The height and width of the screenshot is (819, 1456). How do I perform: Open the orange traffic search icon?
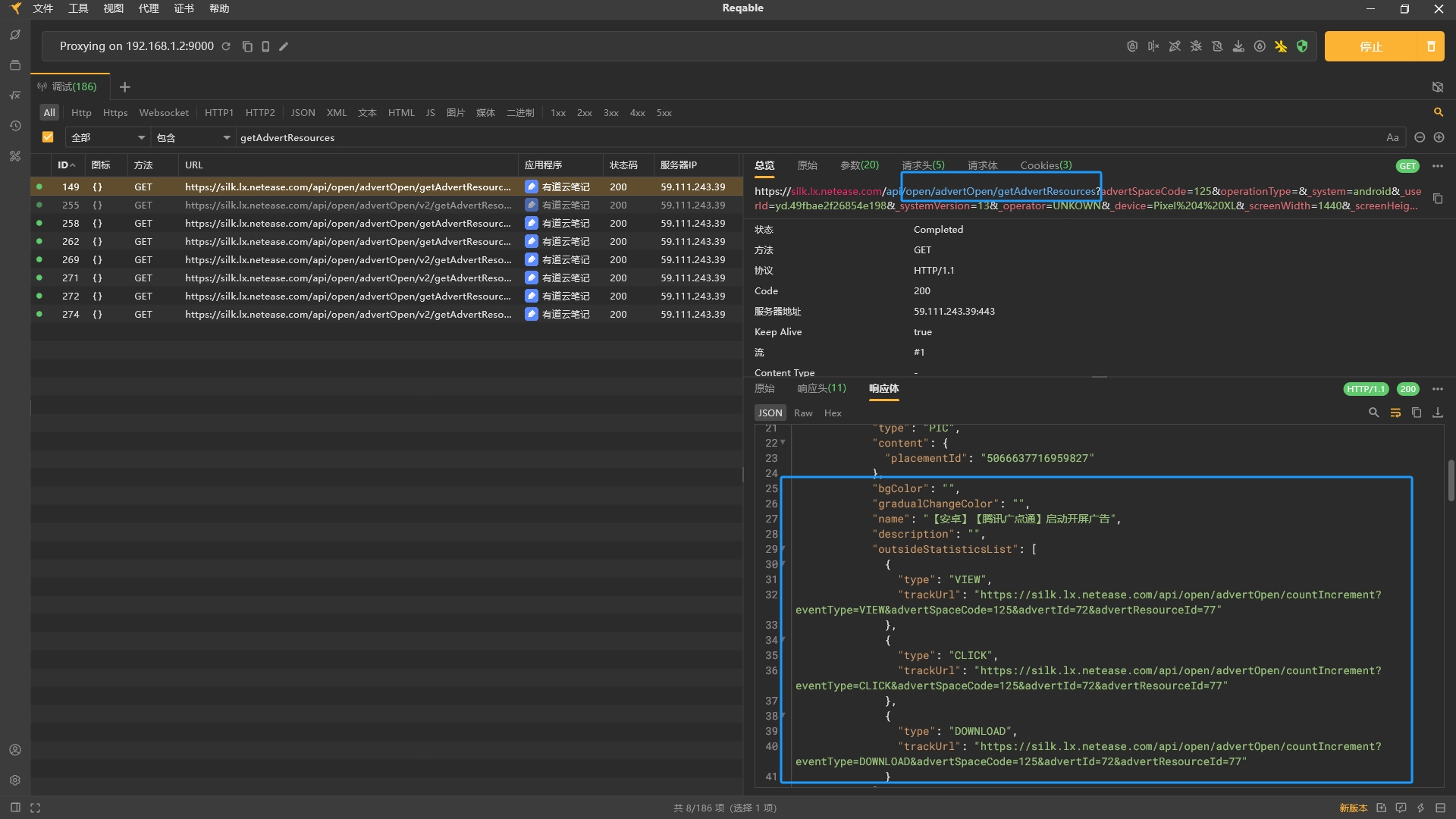[1438, 112]
